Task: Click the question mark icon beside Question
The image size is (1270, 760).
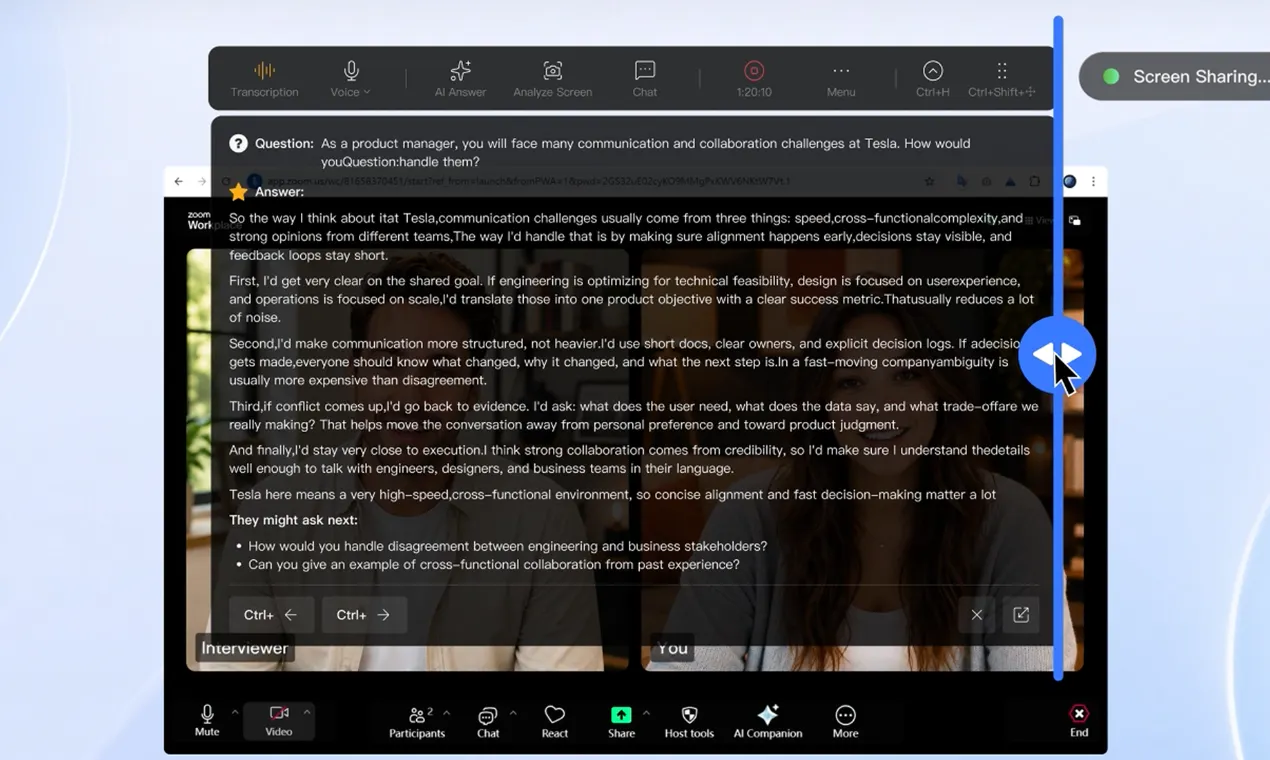Action: point(238,143)
